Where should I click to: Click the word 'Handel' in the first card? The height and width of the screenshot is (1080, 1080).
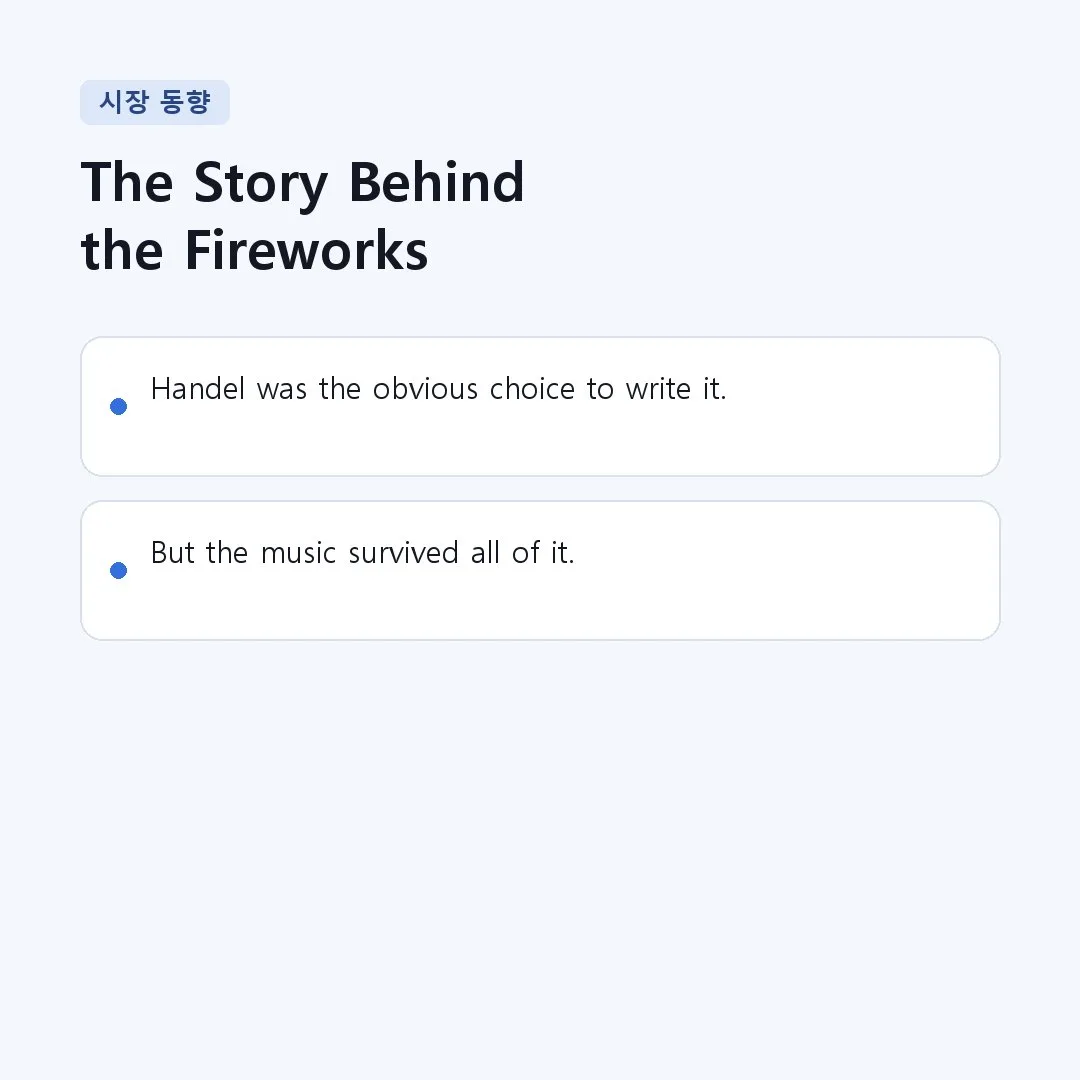click(198, 388)
